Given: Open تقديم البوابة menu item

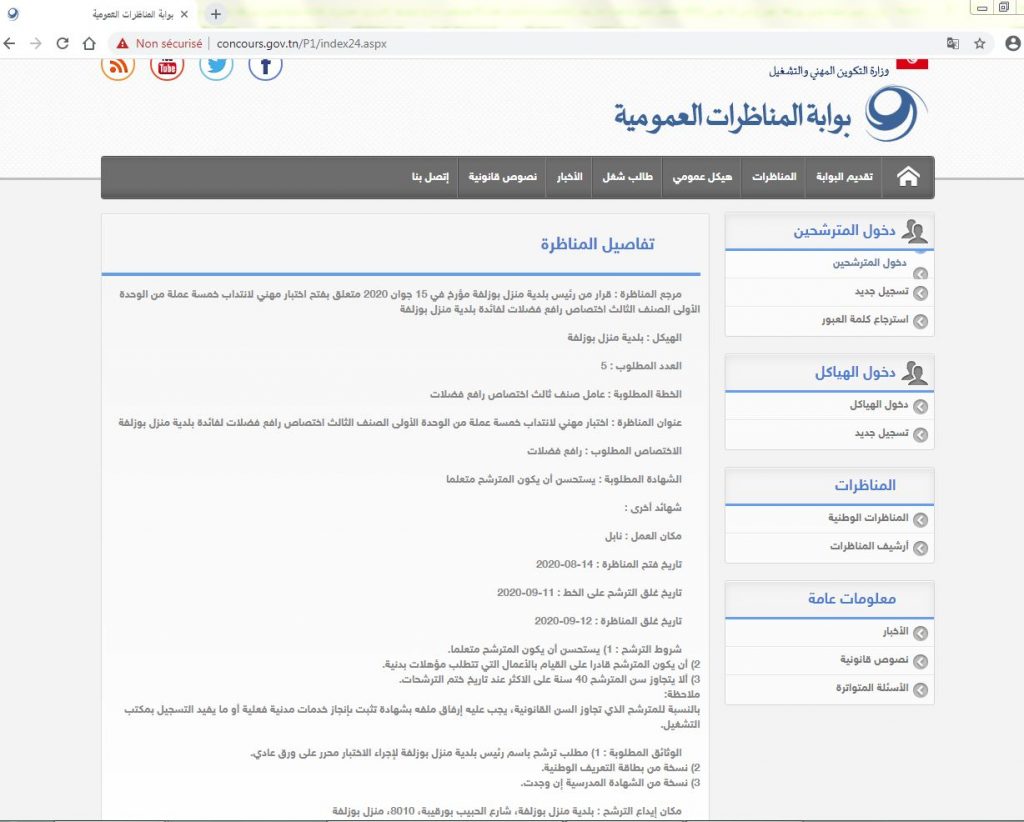Looking at the screenshot, I should coord(844,177).
